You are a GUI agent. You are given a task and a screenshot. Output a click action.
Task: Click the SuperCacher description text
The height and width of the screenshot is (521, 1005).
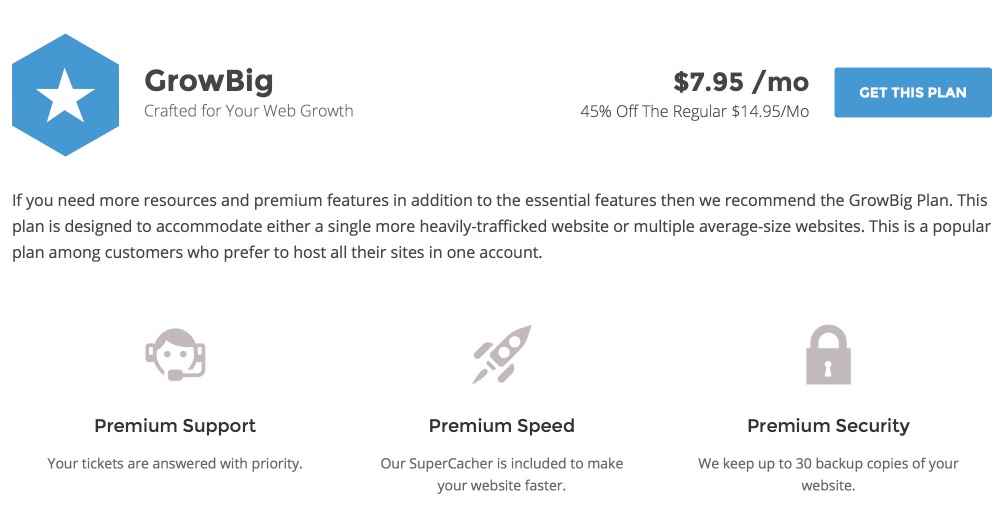(x=502, y=474)
